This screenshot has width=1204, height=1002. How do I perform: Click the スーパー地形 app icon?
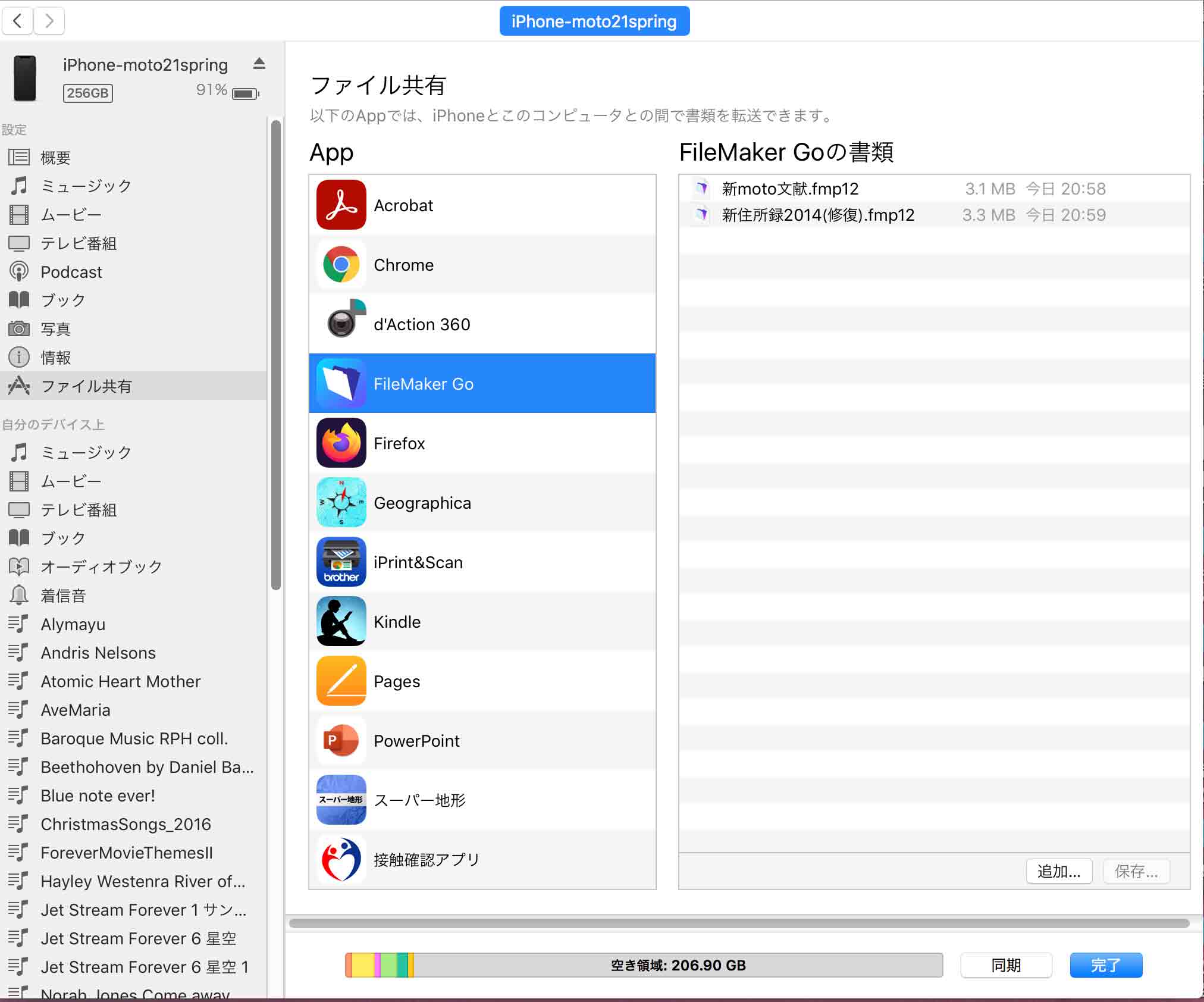(341, 800)
